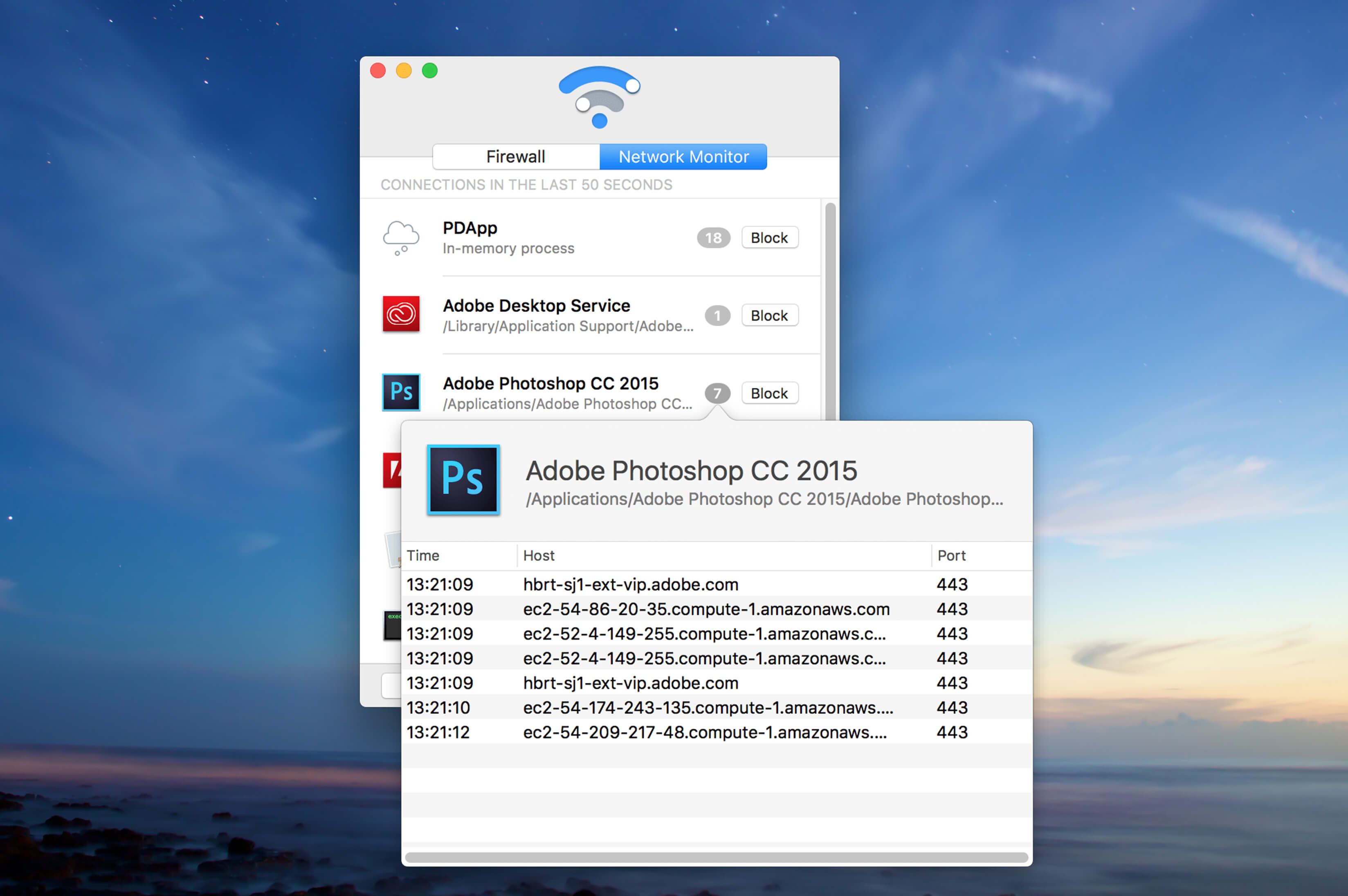
Task: Expand Adobe Desktop Service connection count badge
Action: point(717,316)
